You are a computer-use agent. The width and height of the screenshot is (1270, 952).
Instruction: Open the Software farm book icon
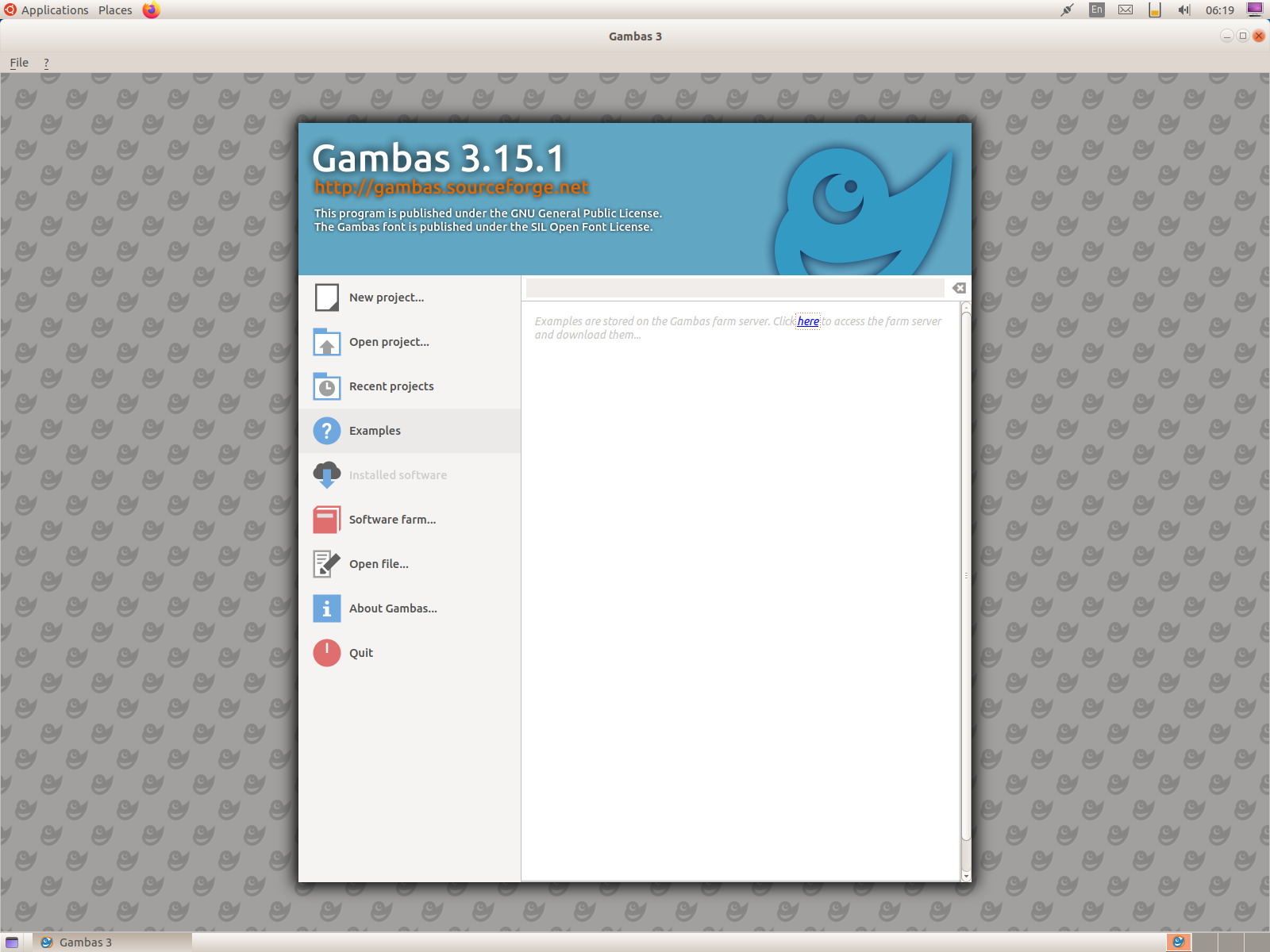pos(326,520)
